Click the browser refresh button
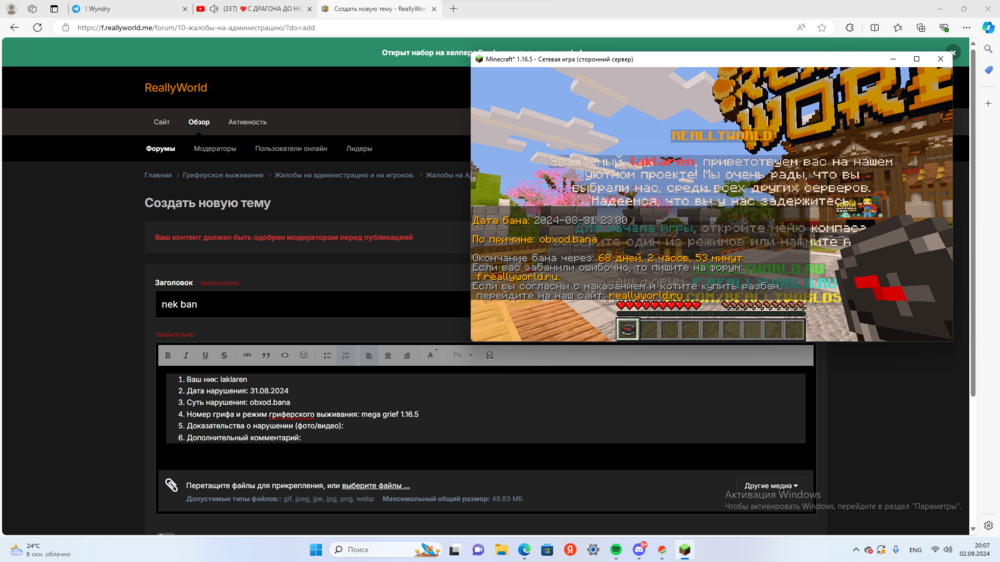The width and height of the screenshot is (1000, 562). pyautogui.click(x=38, y=27)
